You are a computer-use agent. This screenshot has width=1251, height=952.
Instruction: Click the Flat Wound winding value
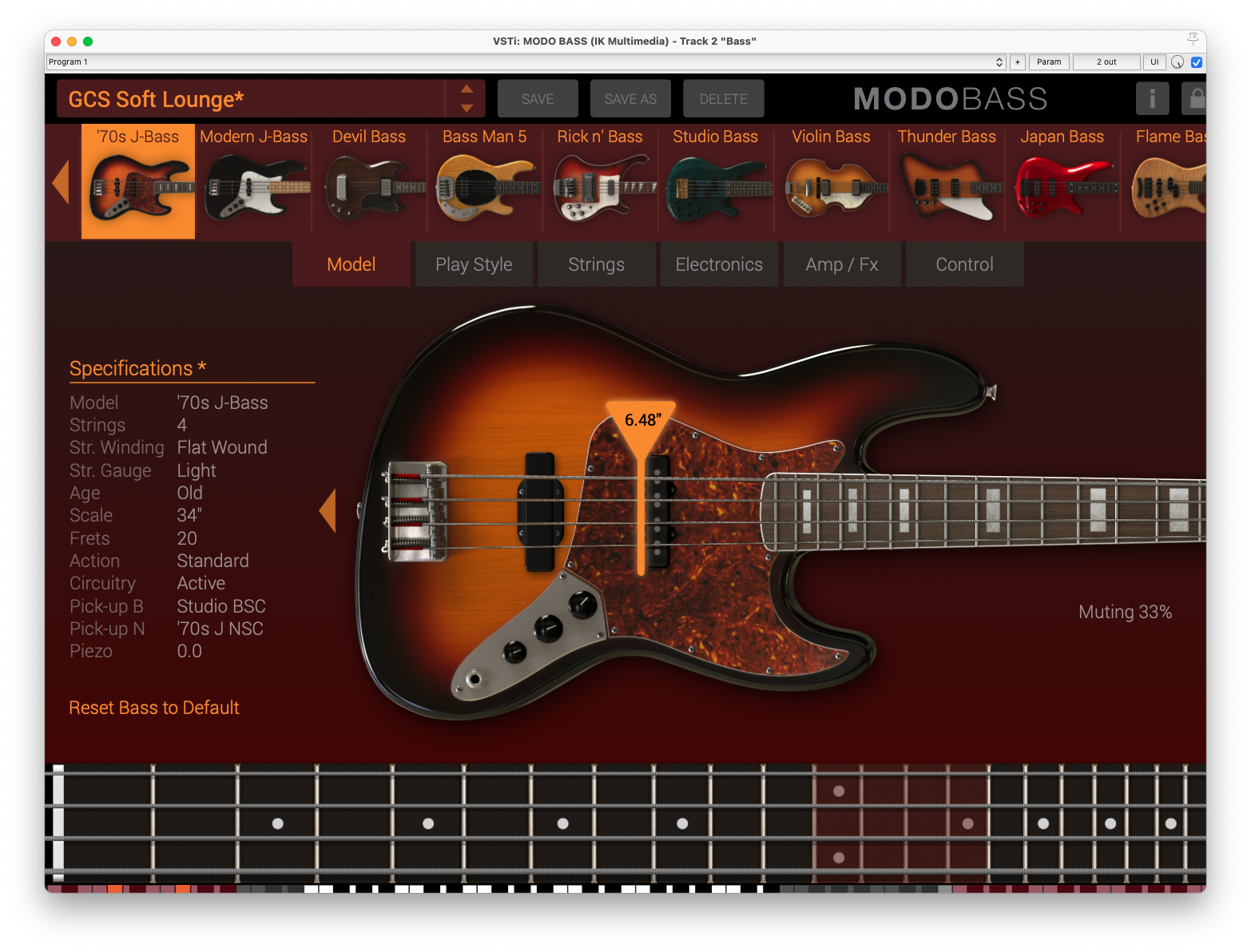(x=222, y=447)
